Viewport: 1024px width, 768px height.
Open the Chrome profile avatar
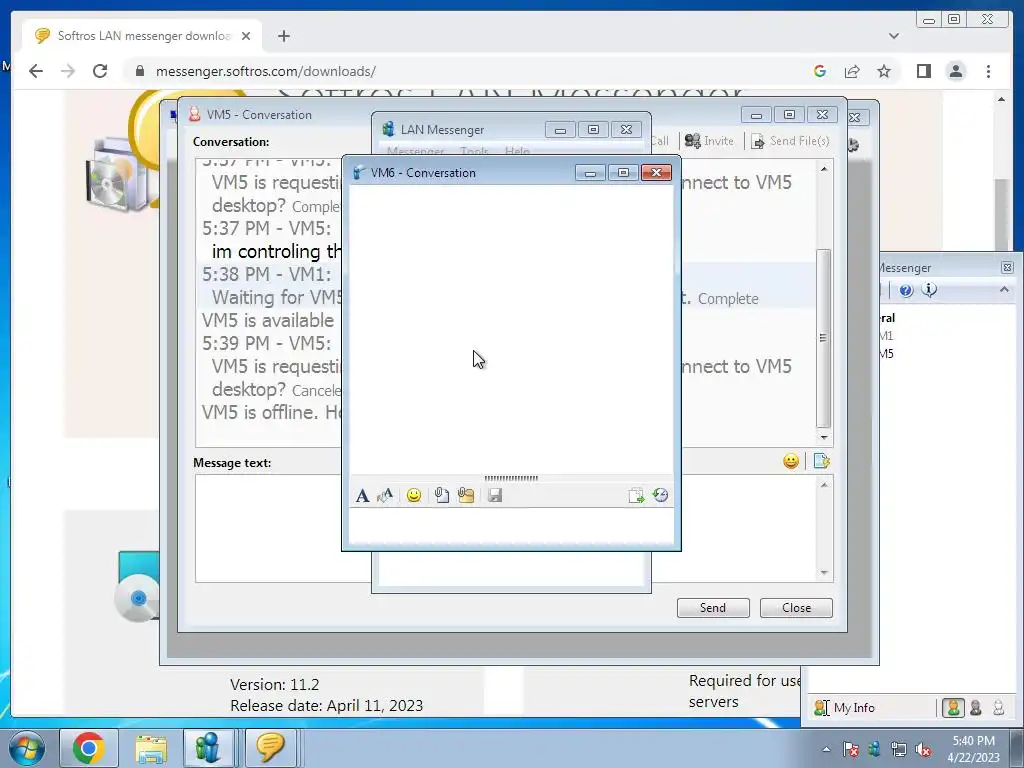pos(956,71)
